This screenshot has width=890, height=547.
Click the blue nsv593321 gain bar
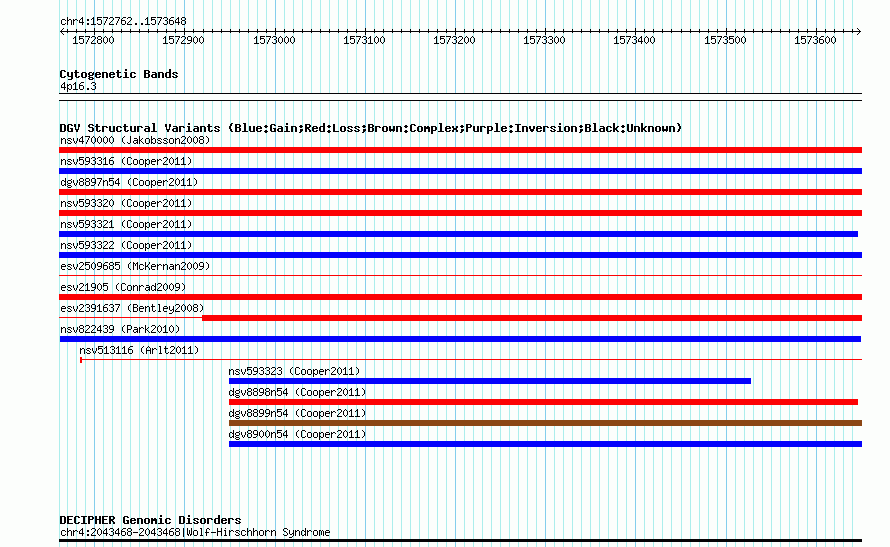click(x=459, y=234)
